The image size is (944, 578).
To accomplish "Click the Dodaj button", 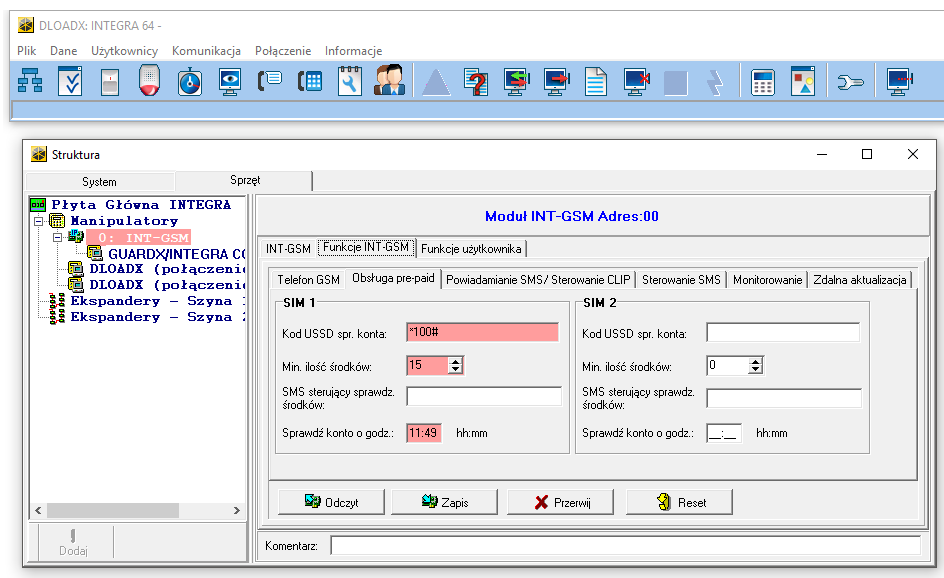I will pos(73,543).
